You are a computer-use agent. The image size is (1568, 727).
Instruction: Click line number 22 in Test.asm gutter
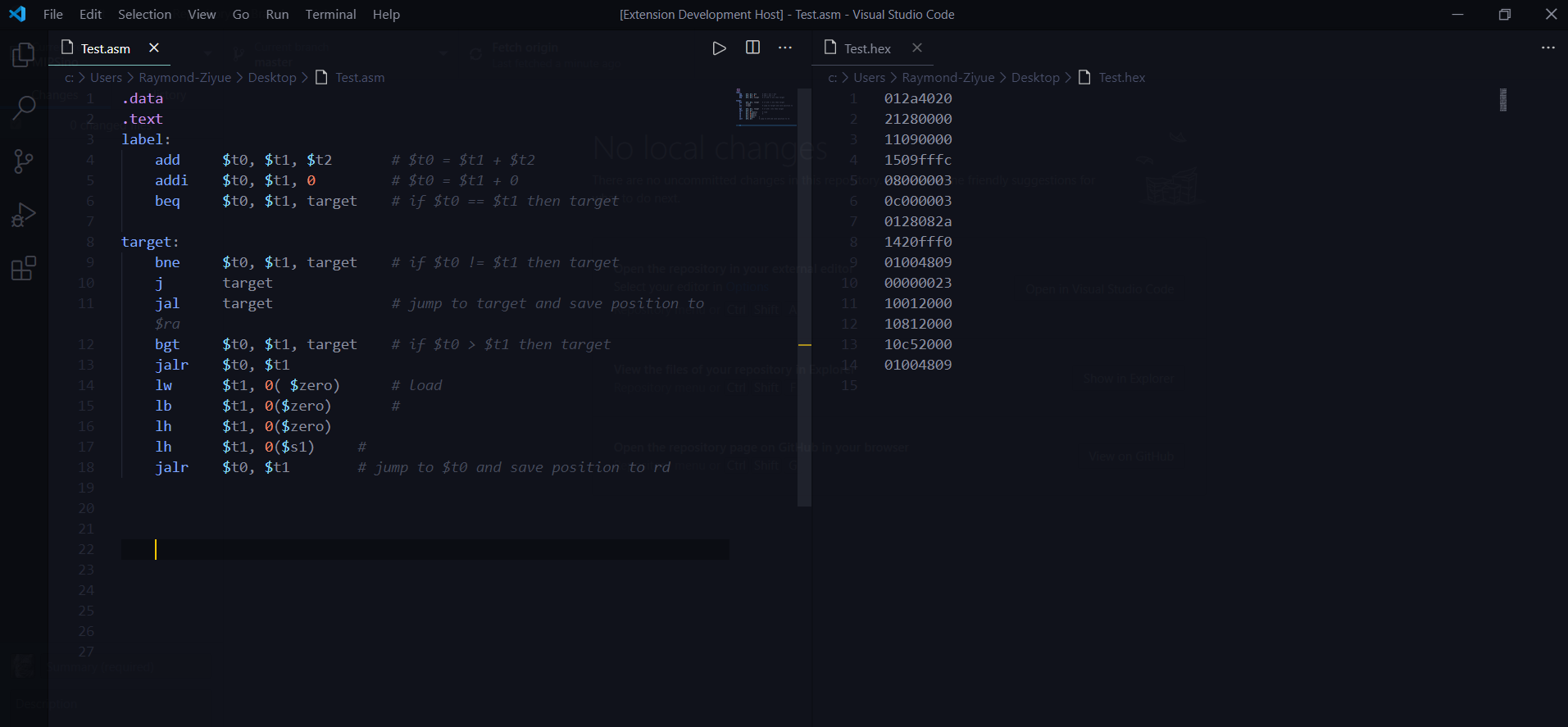pos(86,549)
